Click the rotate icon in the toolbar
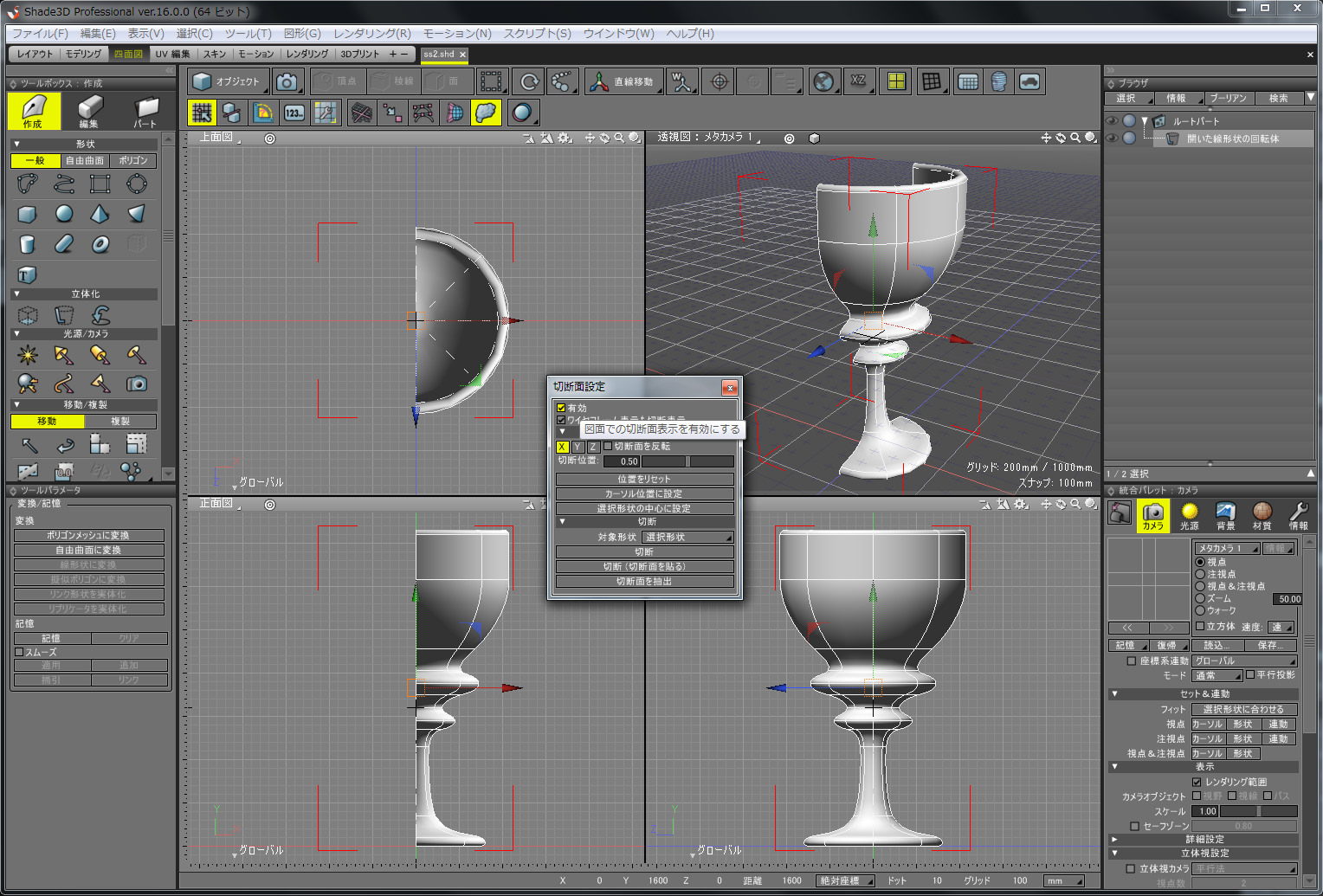 [x=527, y=81]
